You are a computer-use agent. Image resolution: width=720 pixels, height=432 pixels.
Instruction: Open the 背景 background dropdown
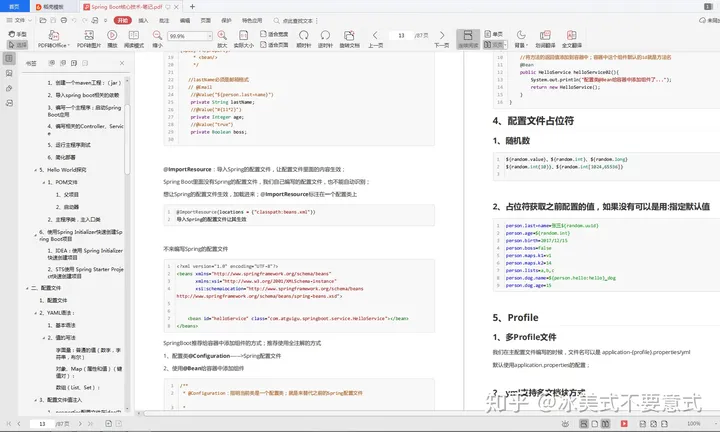tap(520, 39)
